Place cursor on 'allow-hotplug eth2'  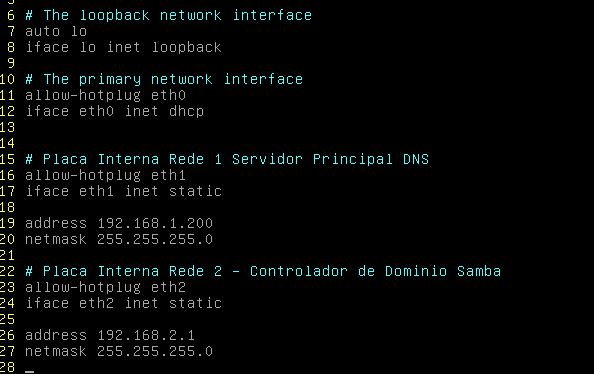click(105, 287)
